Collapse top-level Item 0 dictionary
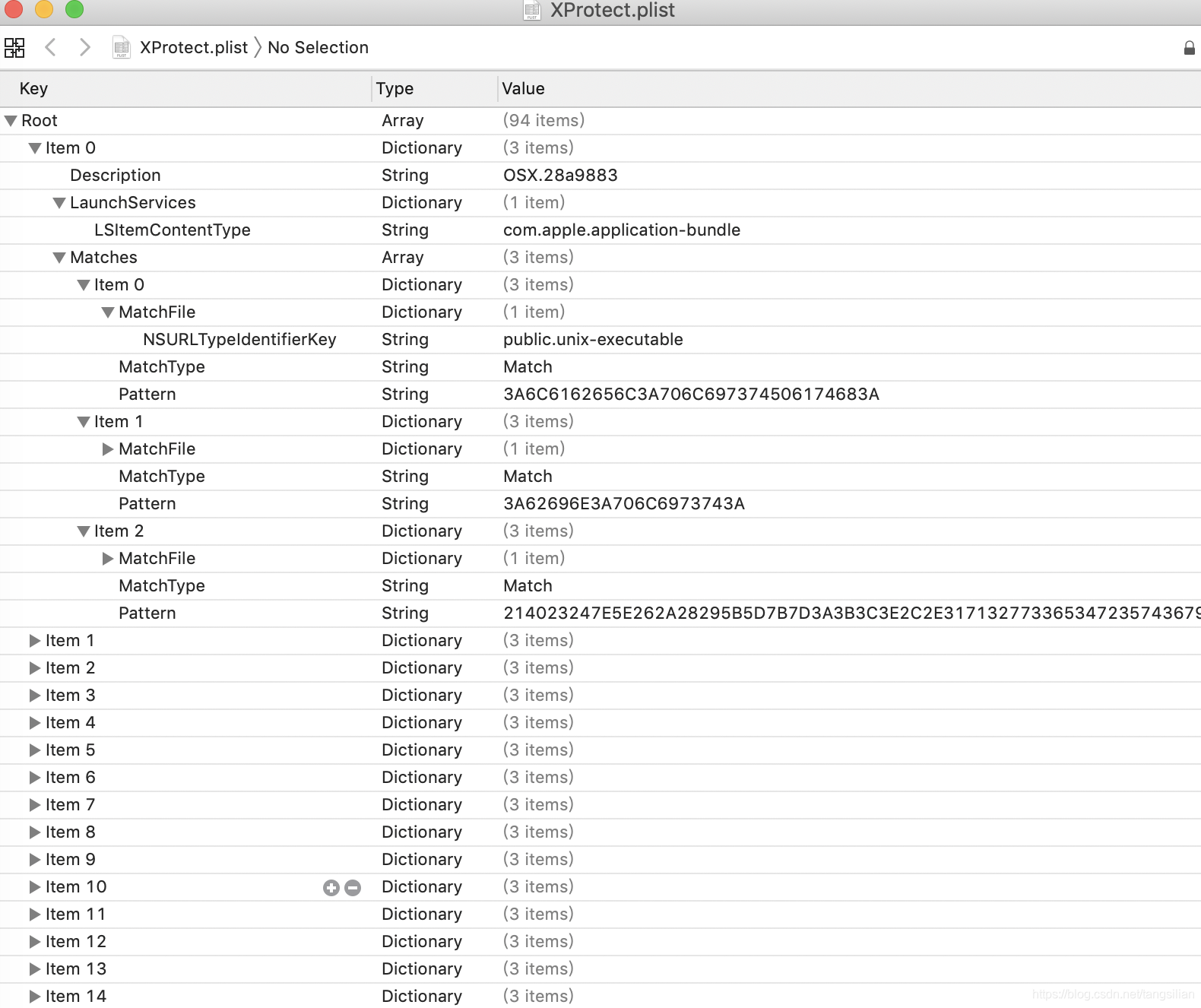Image resolution: width=1201 pixels, height=1008 pixels. pyautogui.click(x=35, y=148)
